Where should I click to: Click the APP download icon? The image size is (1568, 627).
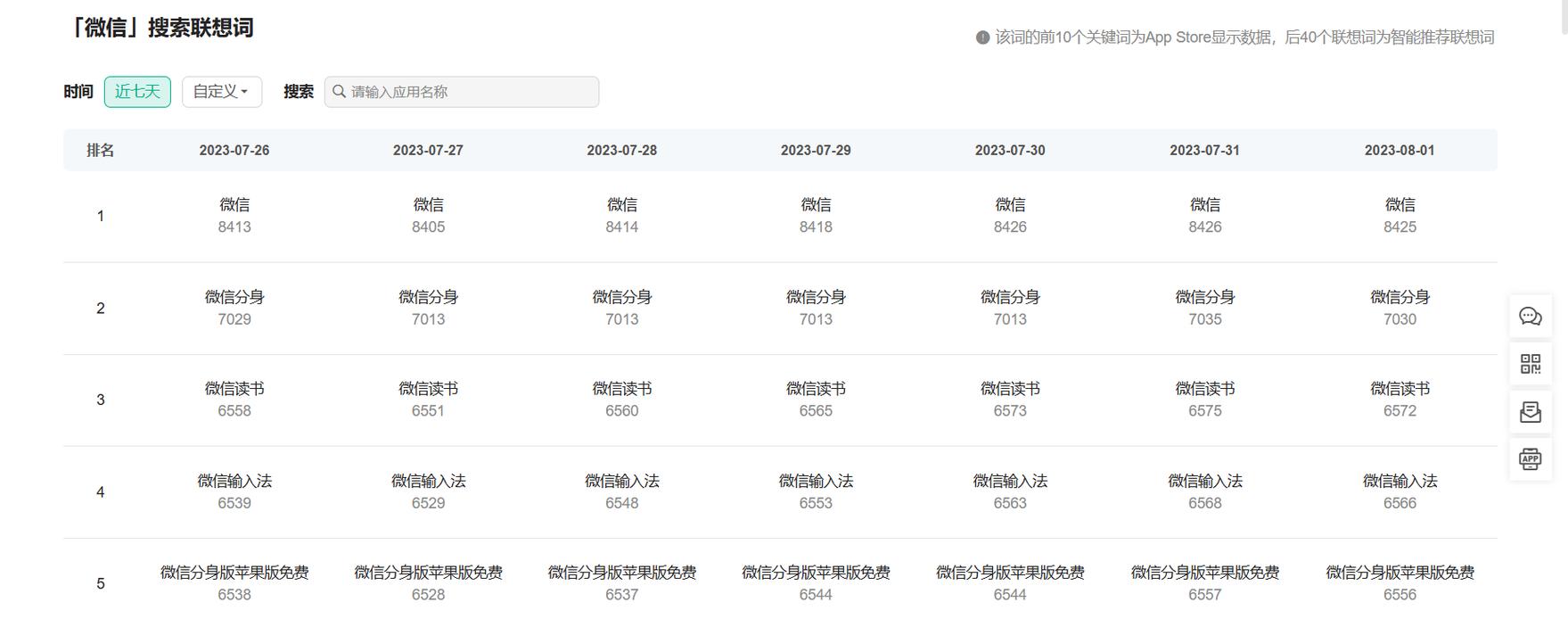[1530, 459]
